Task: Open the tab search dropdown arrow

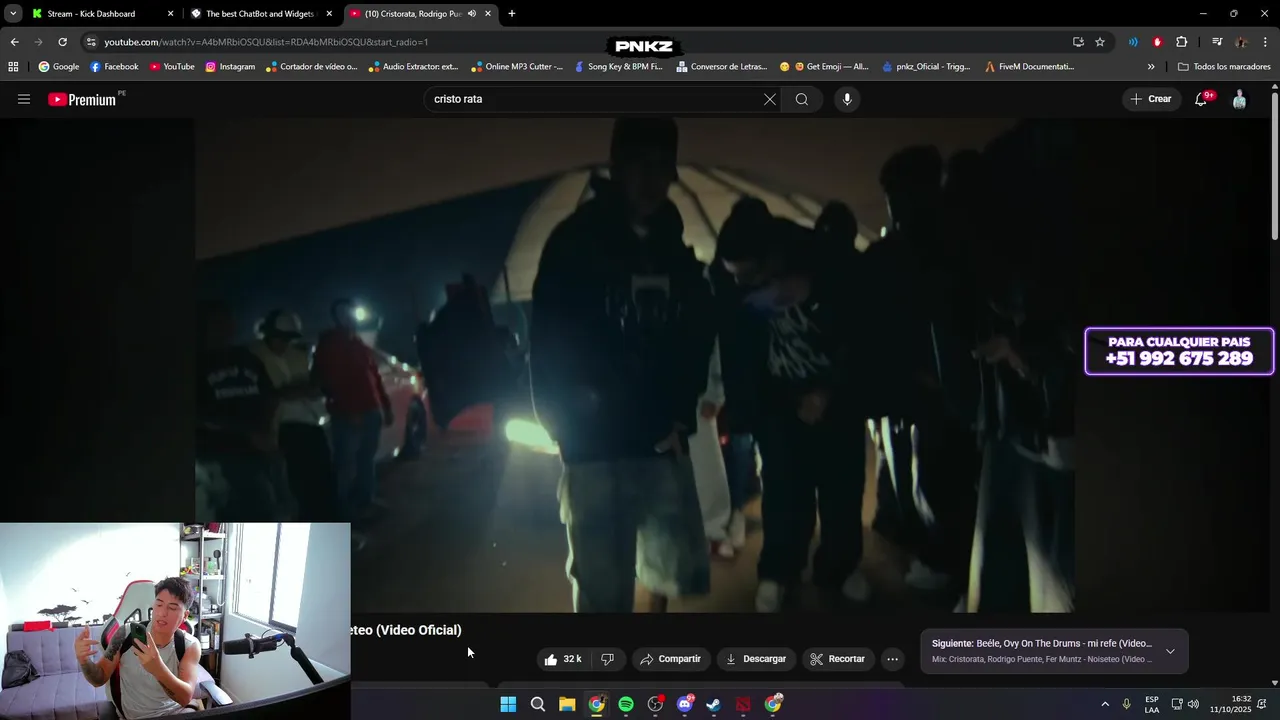Action: [x=13, y=14]
